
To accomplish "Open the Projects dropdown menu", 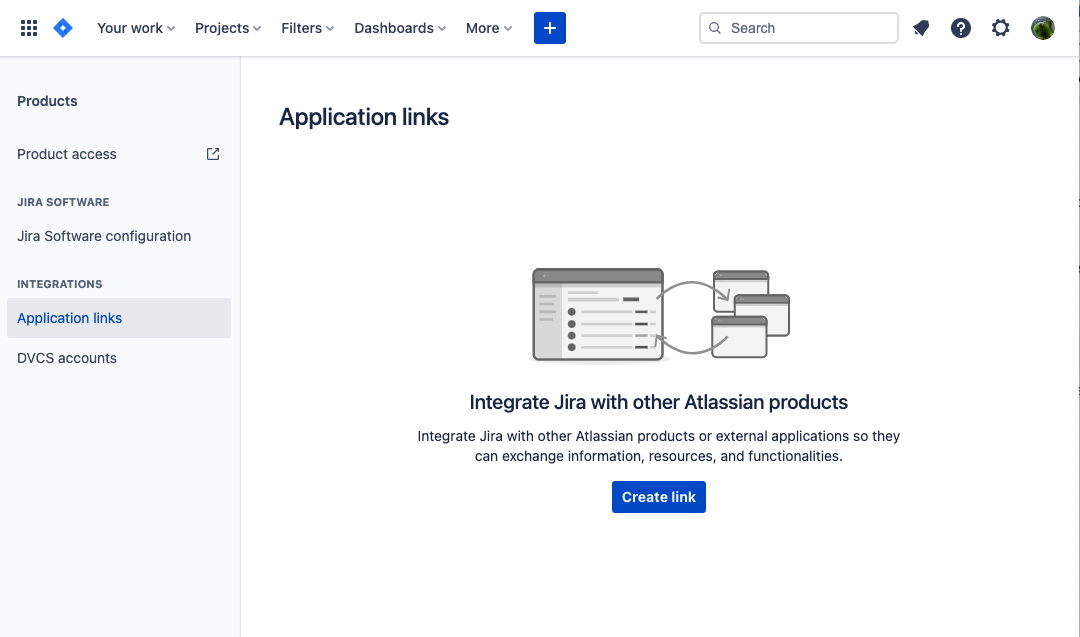I will coord(227,27).
